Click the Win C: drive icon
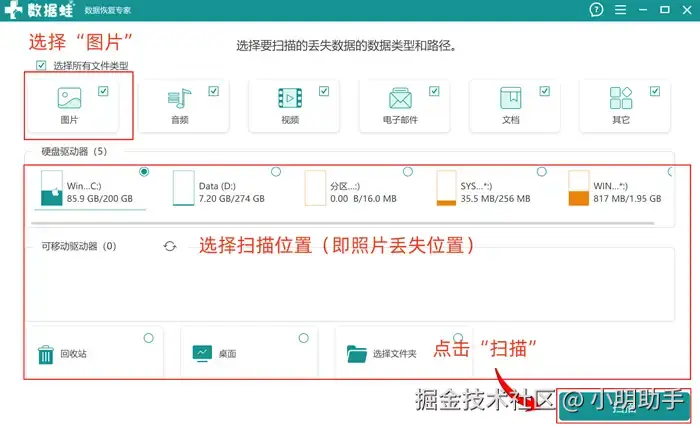 click(51, 188)
